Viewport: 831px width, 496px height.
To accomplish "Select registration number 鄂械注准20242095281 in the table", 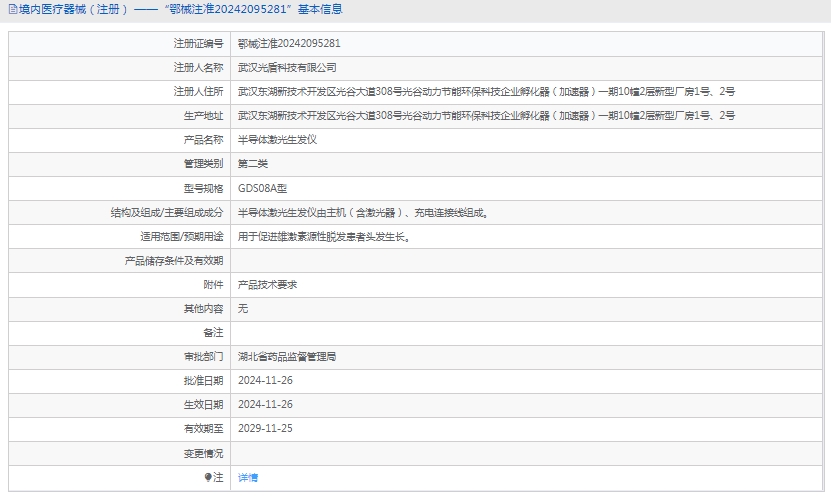I will coord(289,44).
